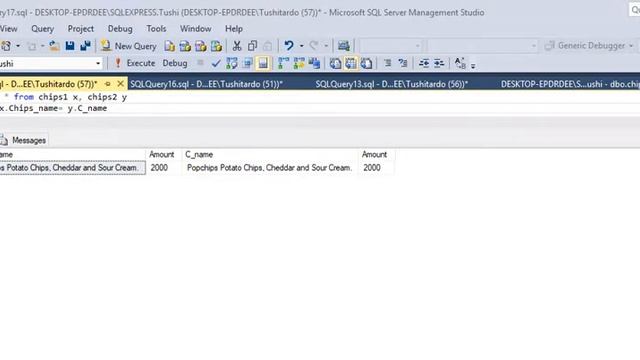Open the View menu
The width and height of the screenshot is (640, 360).
coord(9,29)
